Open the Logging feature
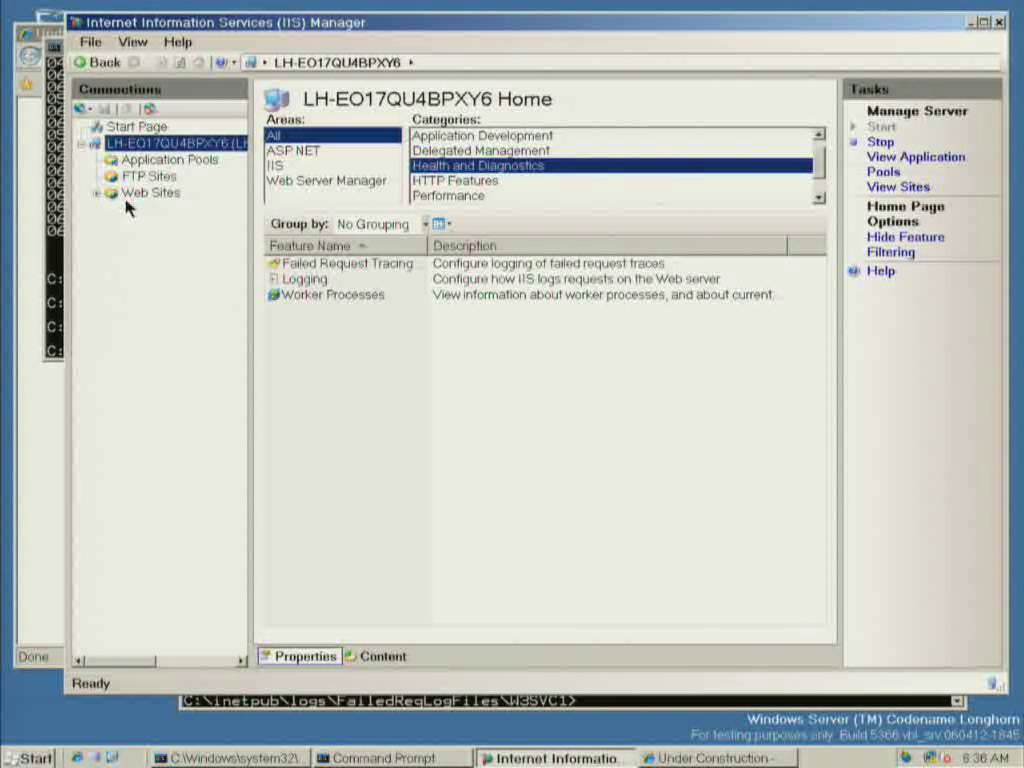Image resolution: width=1024 pixels, height=768 pixels. point(304,280)
